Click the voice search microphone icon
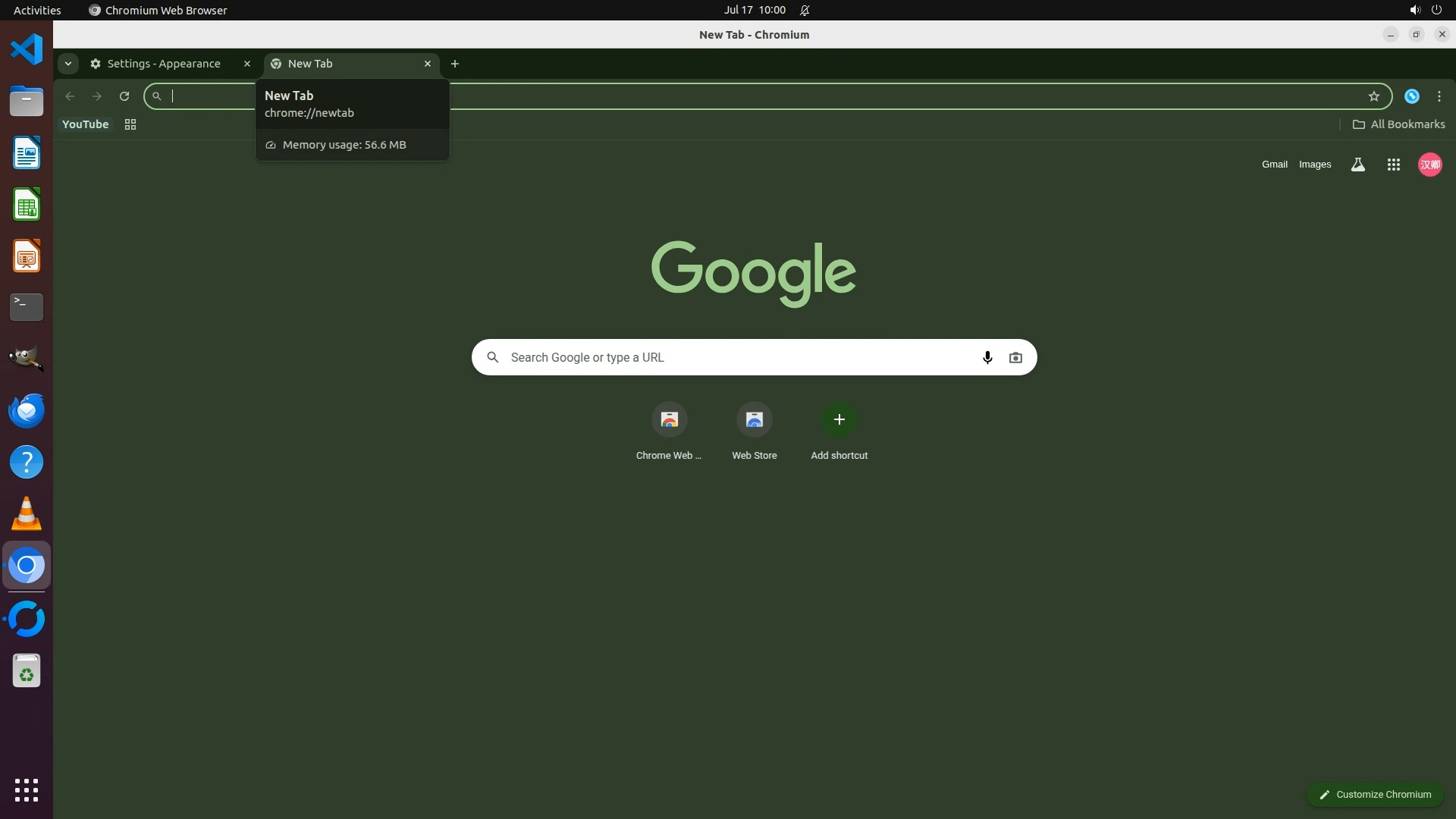The image size is (1456, 819). 987,357
